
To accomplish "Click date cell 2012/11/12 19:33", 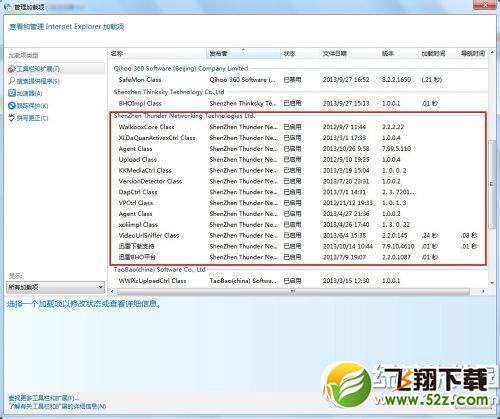I will coord(348,203).
